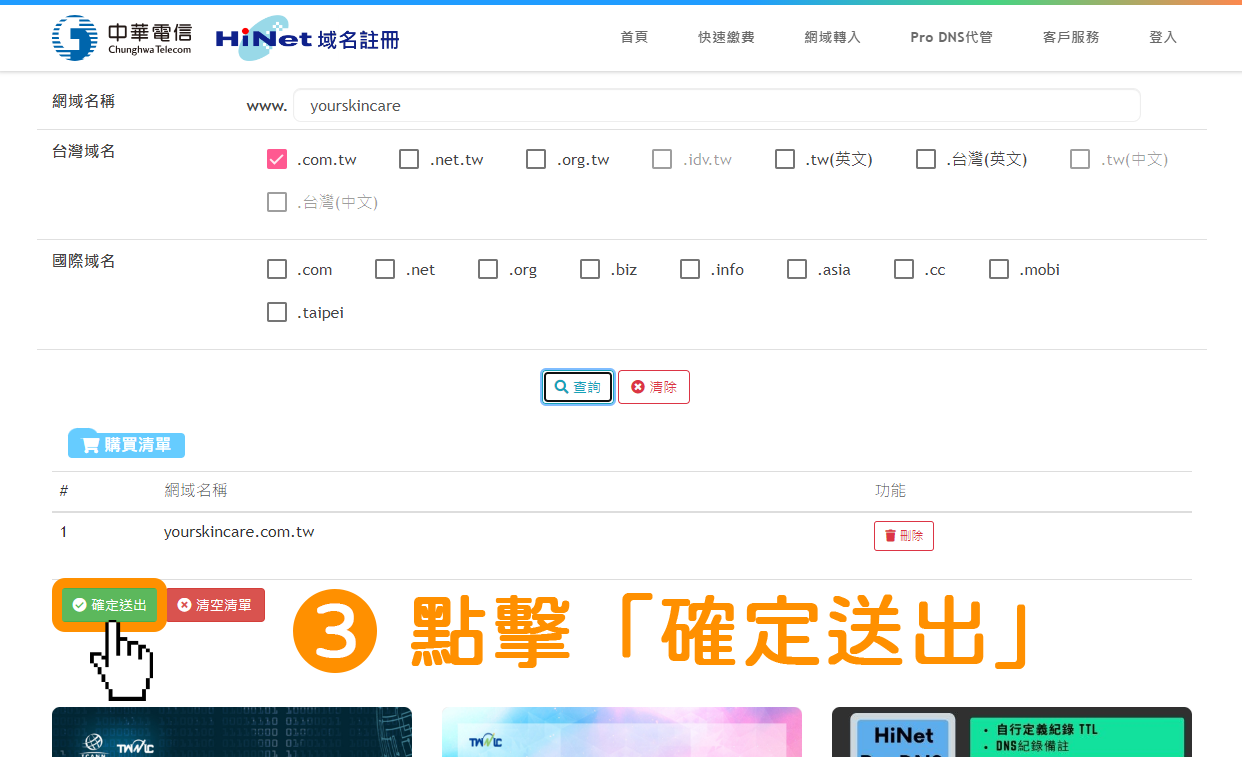1242x757 pixels.
Task: Click the red 清空清單 button
Action: tap(215, 605)
